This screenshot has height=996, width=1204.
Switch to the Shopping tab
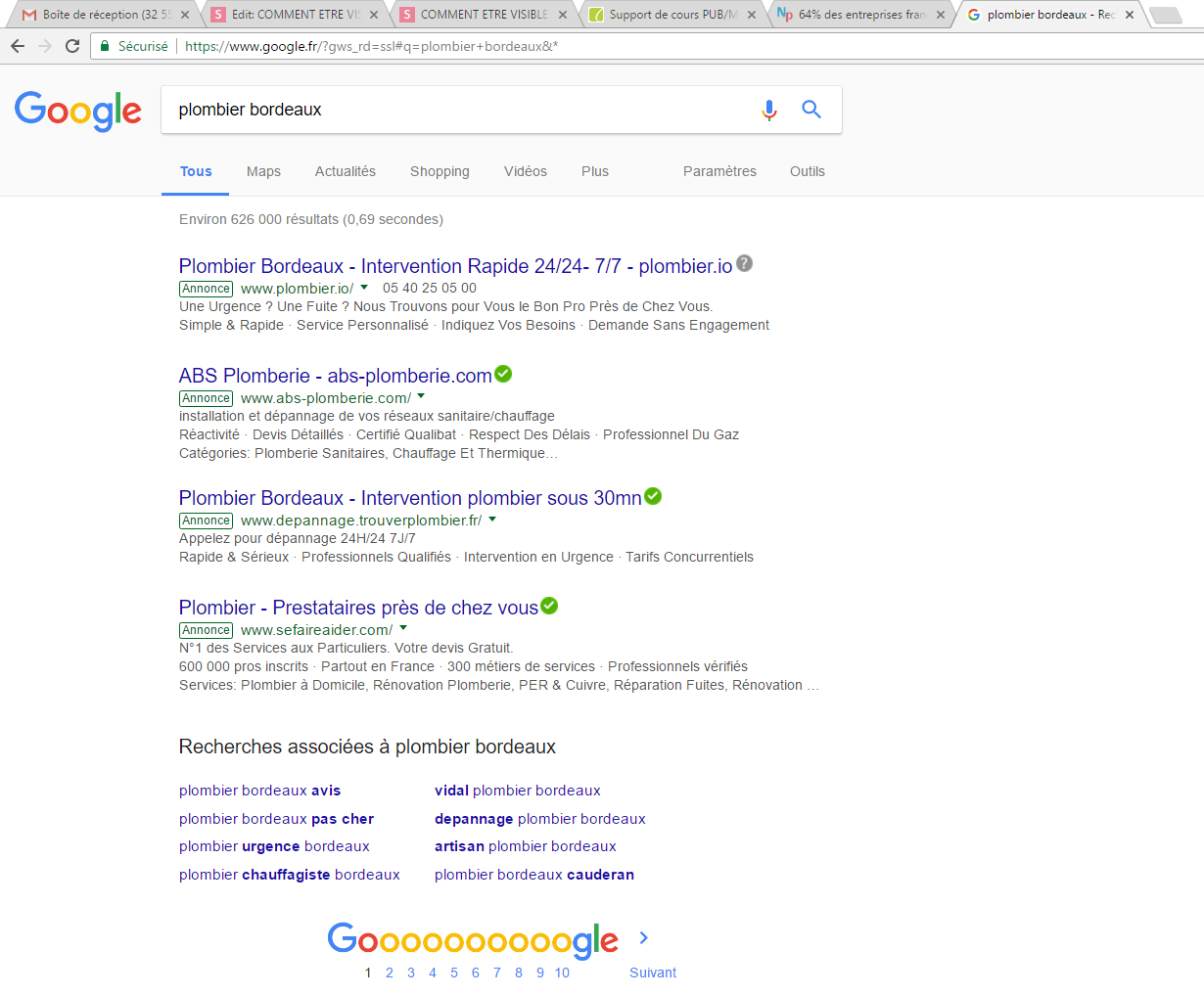pos(440,171)
